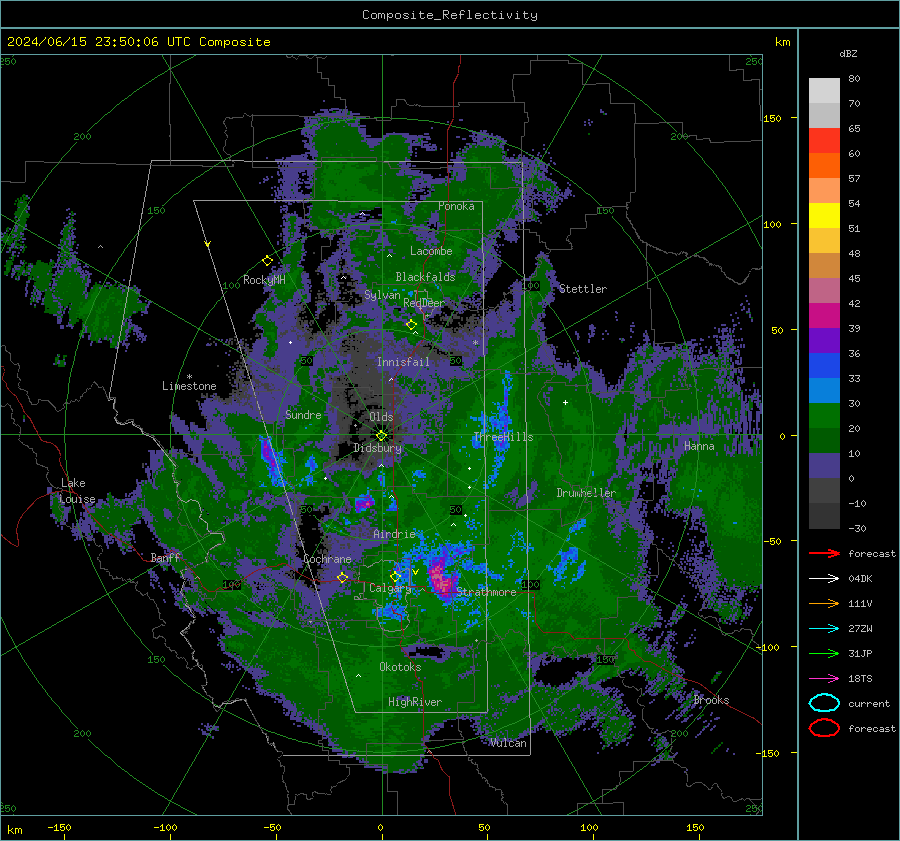Click the ThreeHills city label
The image size is (900, 841).
pos(503,437)
